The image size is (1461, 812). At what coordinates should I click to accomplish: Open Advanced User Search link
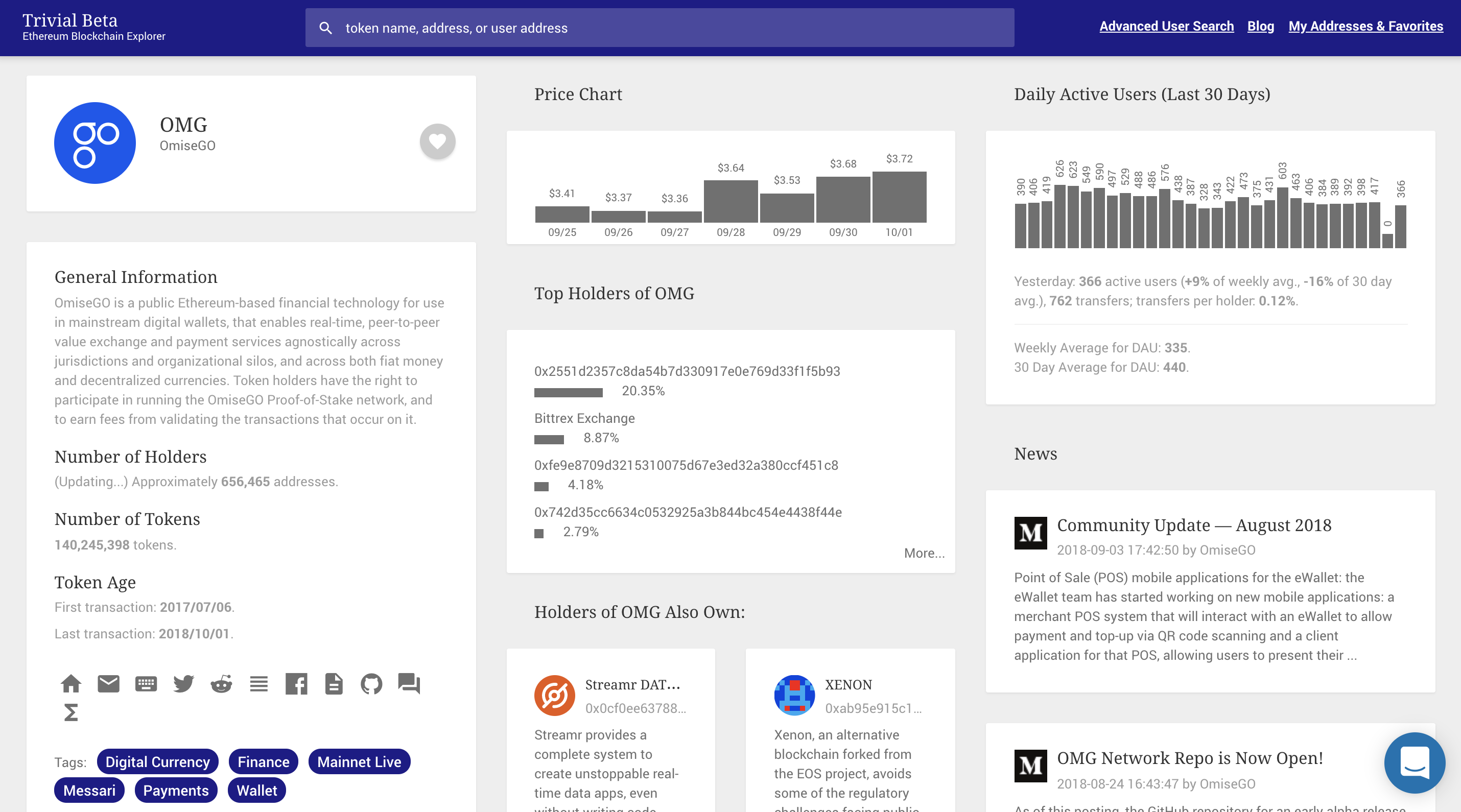[x=1167, y=26]
